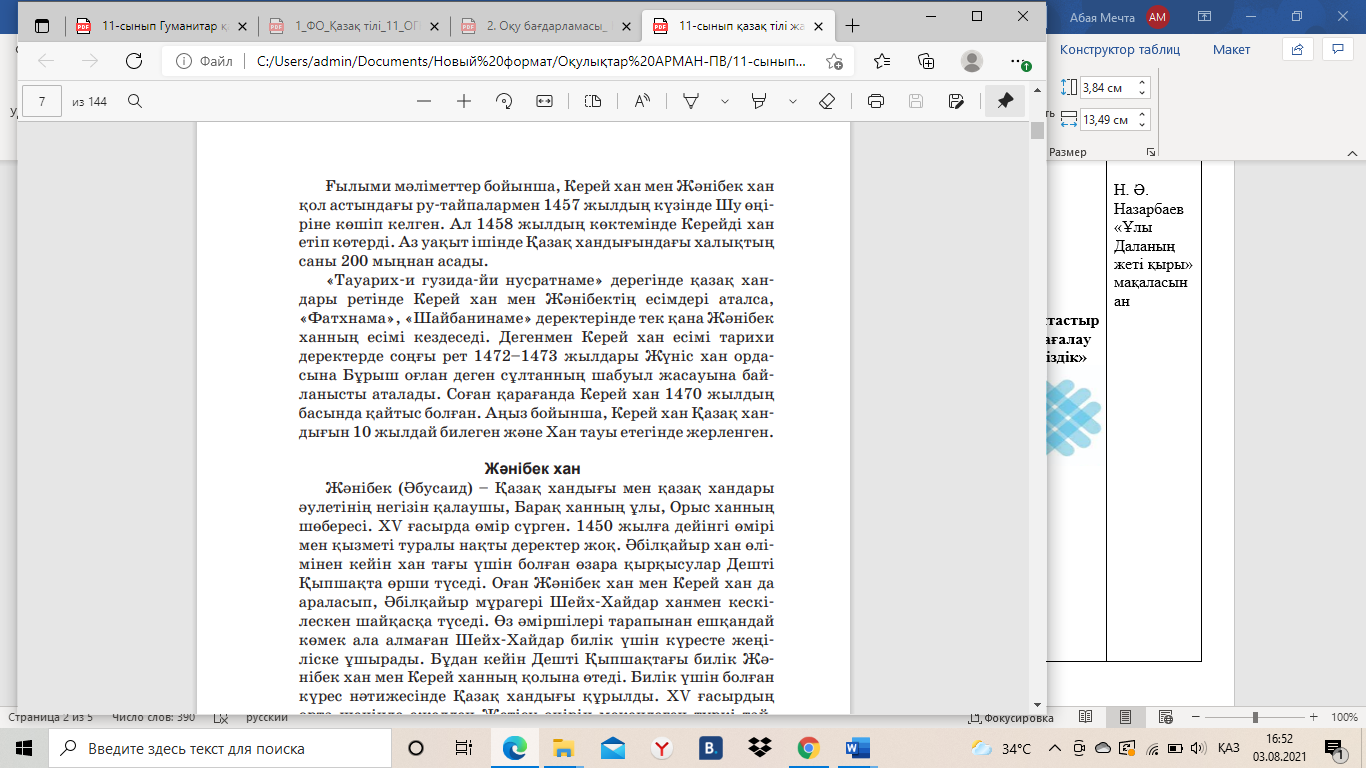Open the Конструктор таблиц ribbon tab
This screenshot has width=1366, height=768.
click(1120, 49)
